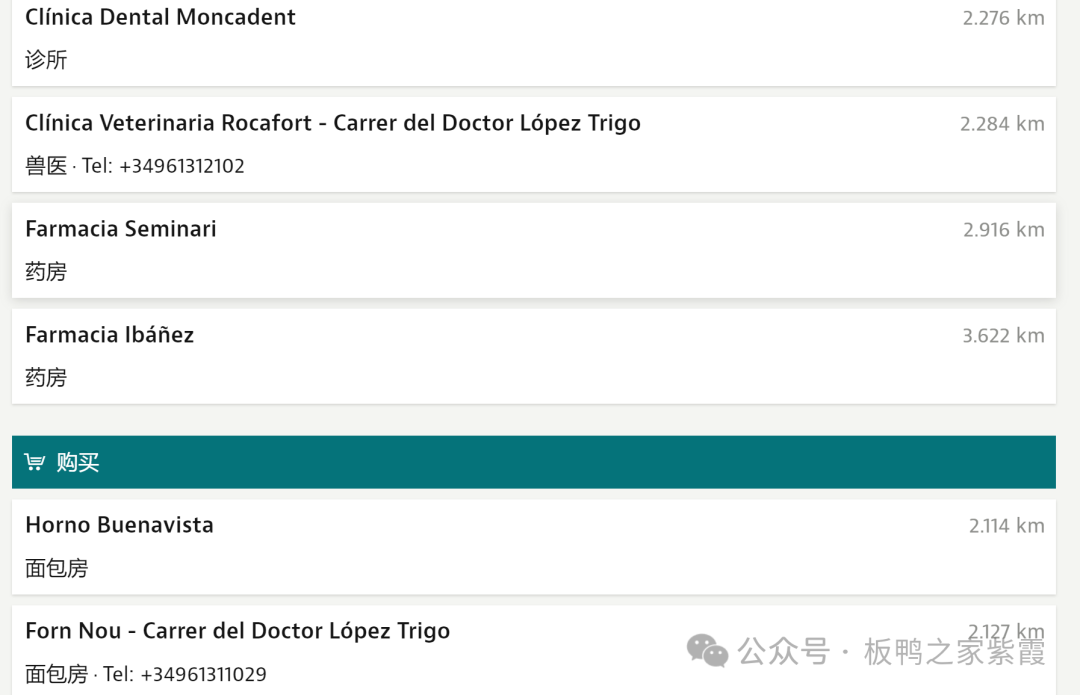
Task: Open the Farmacia Seminari listing
Action: coord(121,229)
